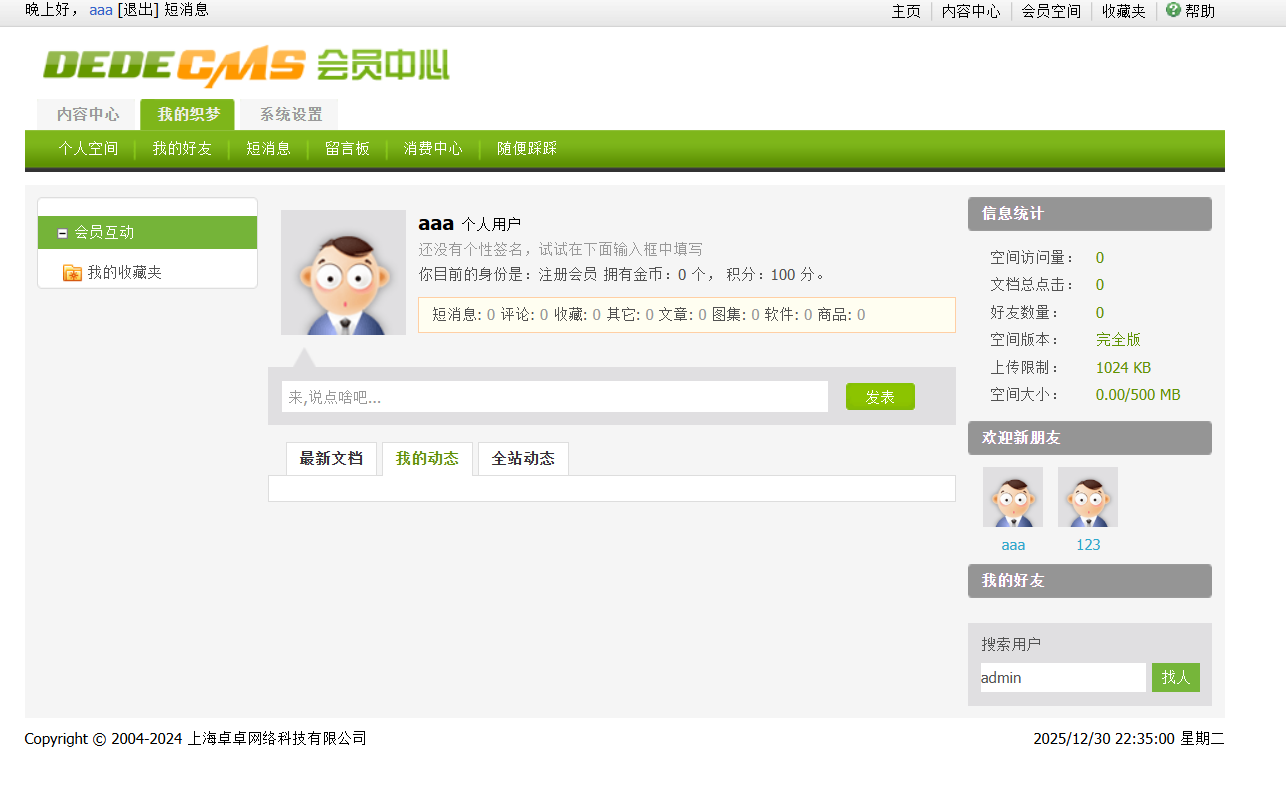Switch to the 系统设置 main tab
Viewport: 1286px width, 790px height.
[290, 115]
